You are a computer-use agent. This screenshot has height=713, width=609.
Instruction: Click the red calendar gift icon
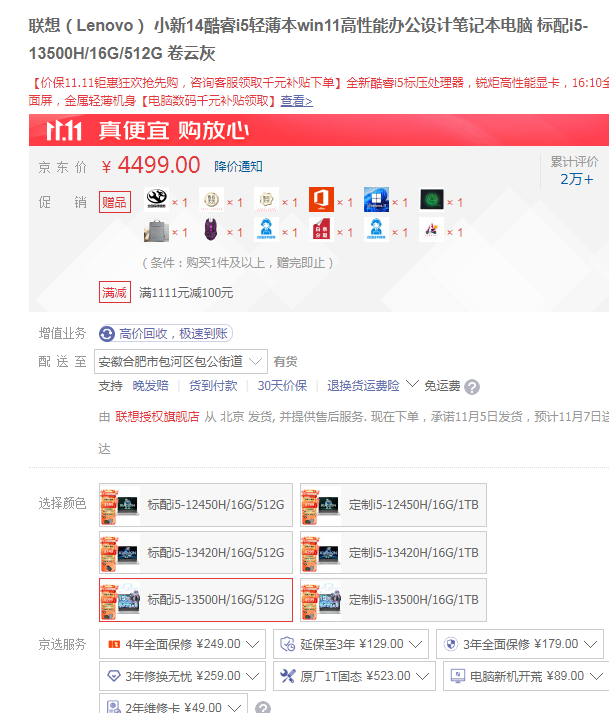(321, 232)
